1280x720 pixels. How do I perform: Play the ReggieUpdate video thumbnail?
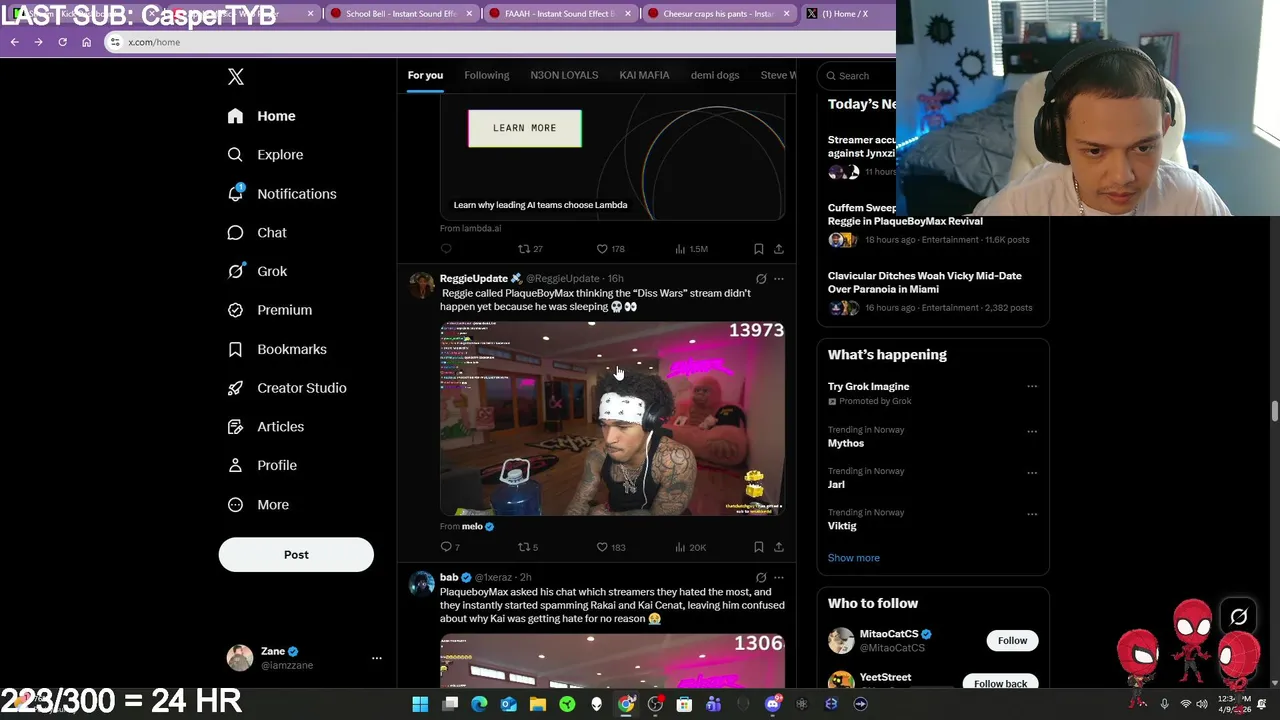[x=612, y=419]
